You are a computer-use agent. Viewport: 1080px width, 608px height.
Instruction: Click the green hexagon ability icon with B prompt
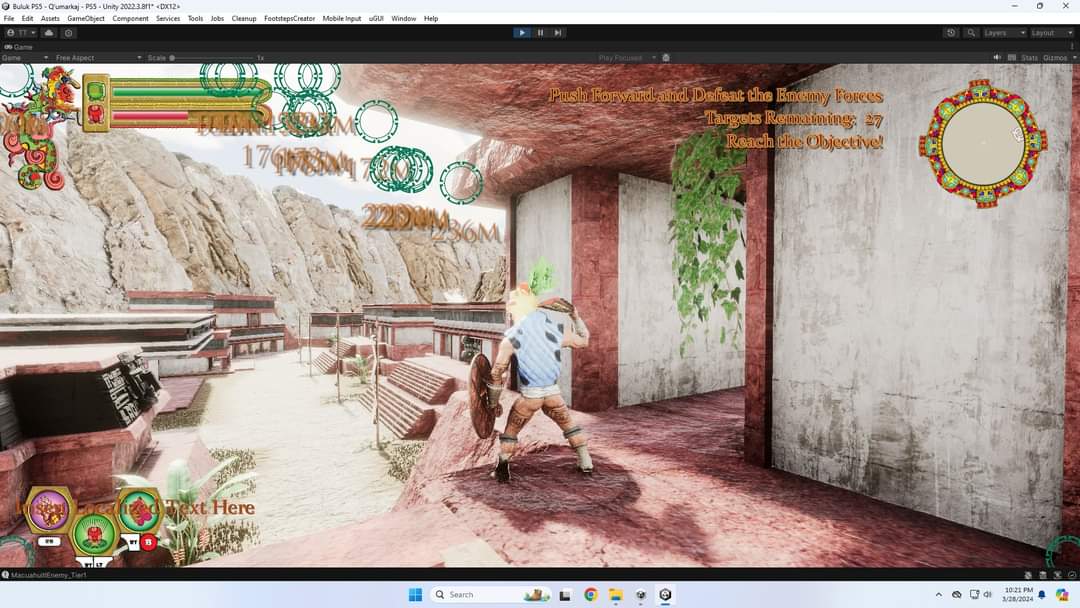pos(138,510)
